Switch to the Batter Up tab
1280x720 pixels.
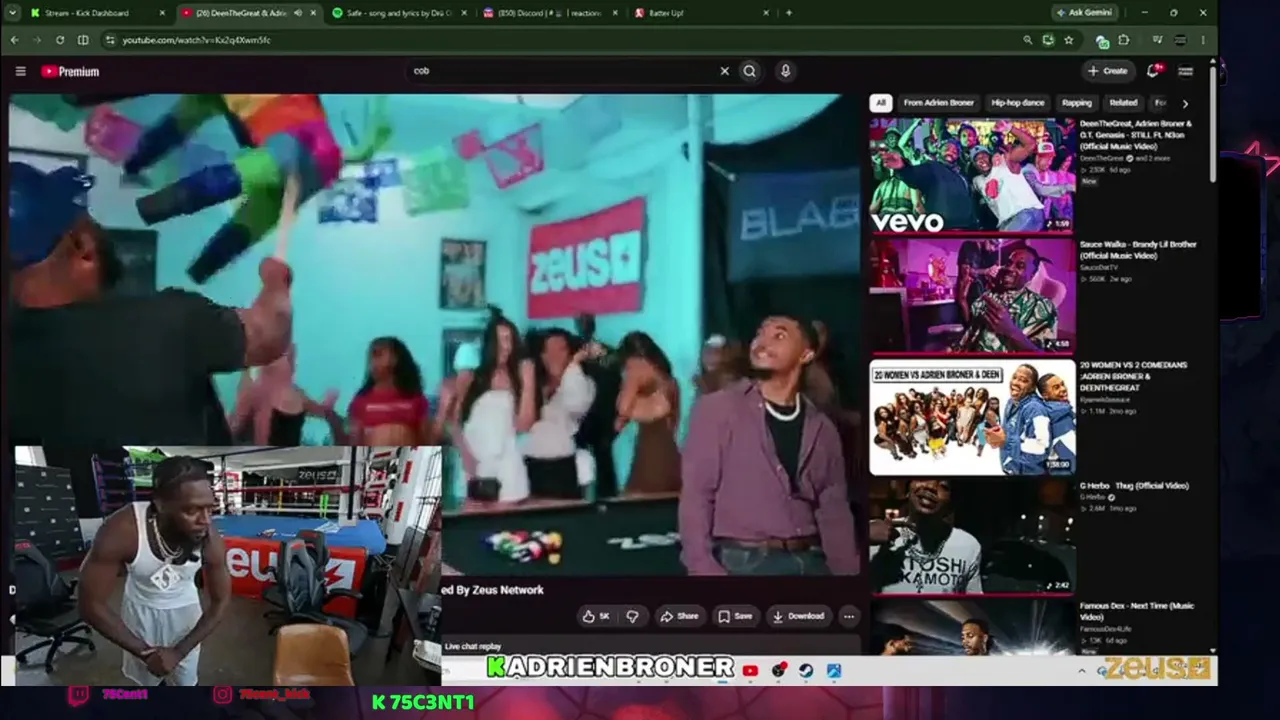[x=702, y=13]
